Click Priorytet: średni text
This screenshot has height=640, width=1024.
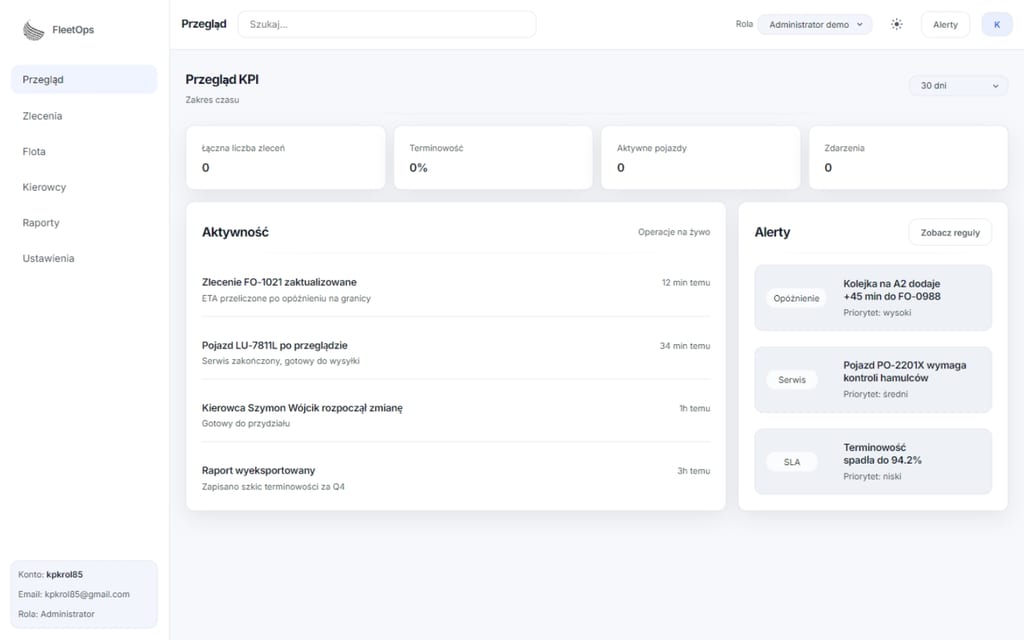(x=875, y=394)
